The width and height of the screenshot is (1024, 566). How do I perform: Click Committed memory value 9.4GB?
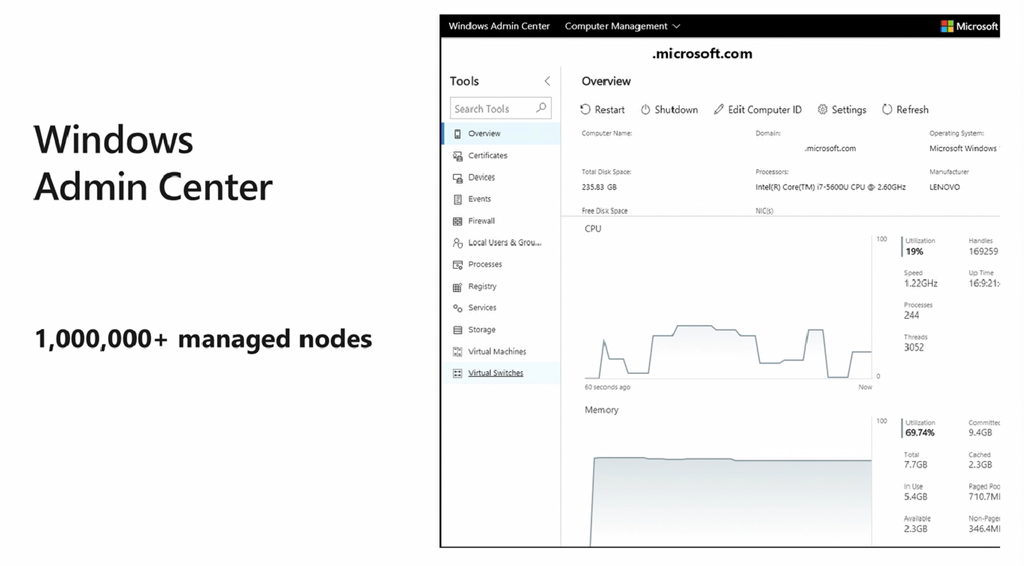point(980,433)
